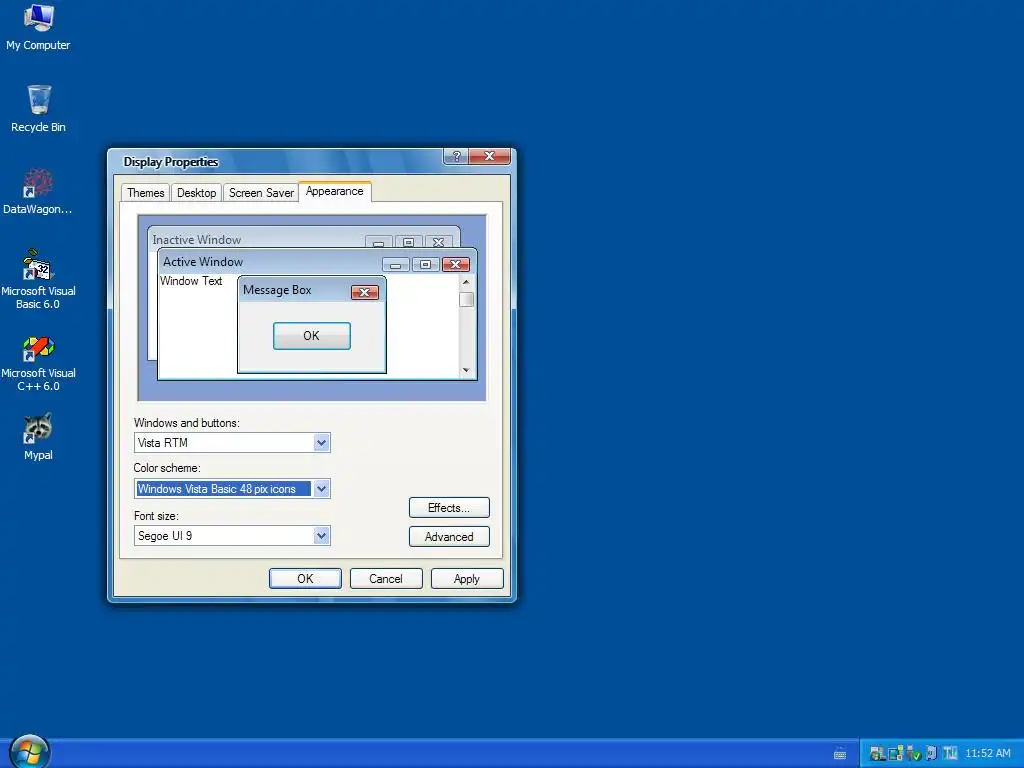This screenshot has height=768, width=1024.
Task: Select Microsoft Visual Basic 6.0 icon
Action: (38, 280)
